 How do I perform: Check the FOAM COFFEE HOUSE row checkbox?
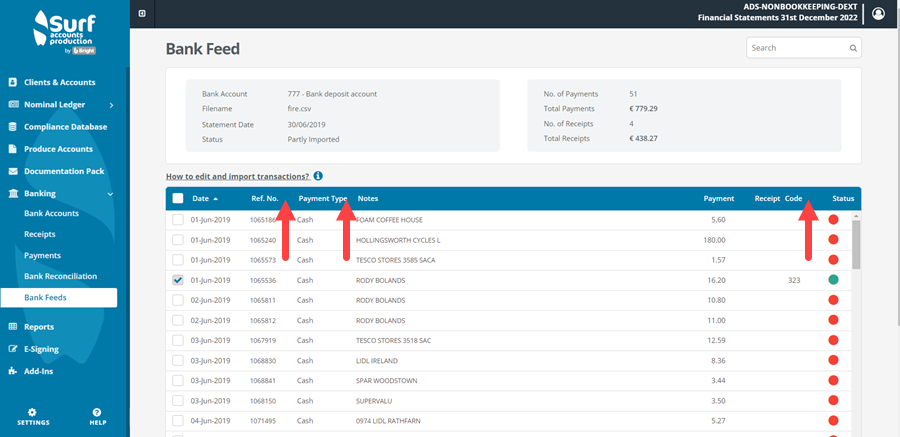pyautogui.click(x=178, y=219)
